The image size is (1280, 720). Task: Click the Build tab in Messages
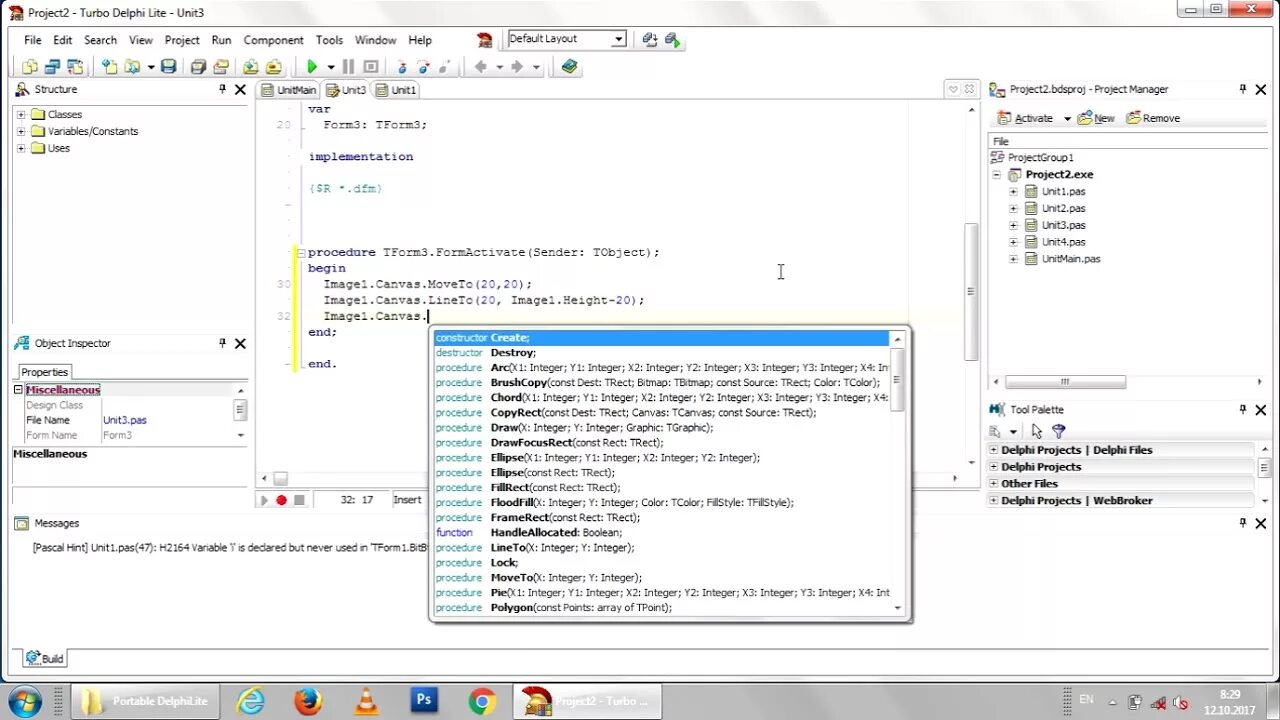[45, 658]
